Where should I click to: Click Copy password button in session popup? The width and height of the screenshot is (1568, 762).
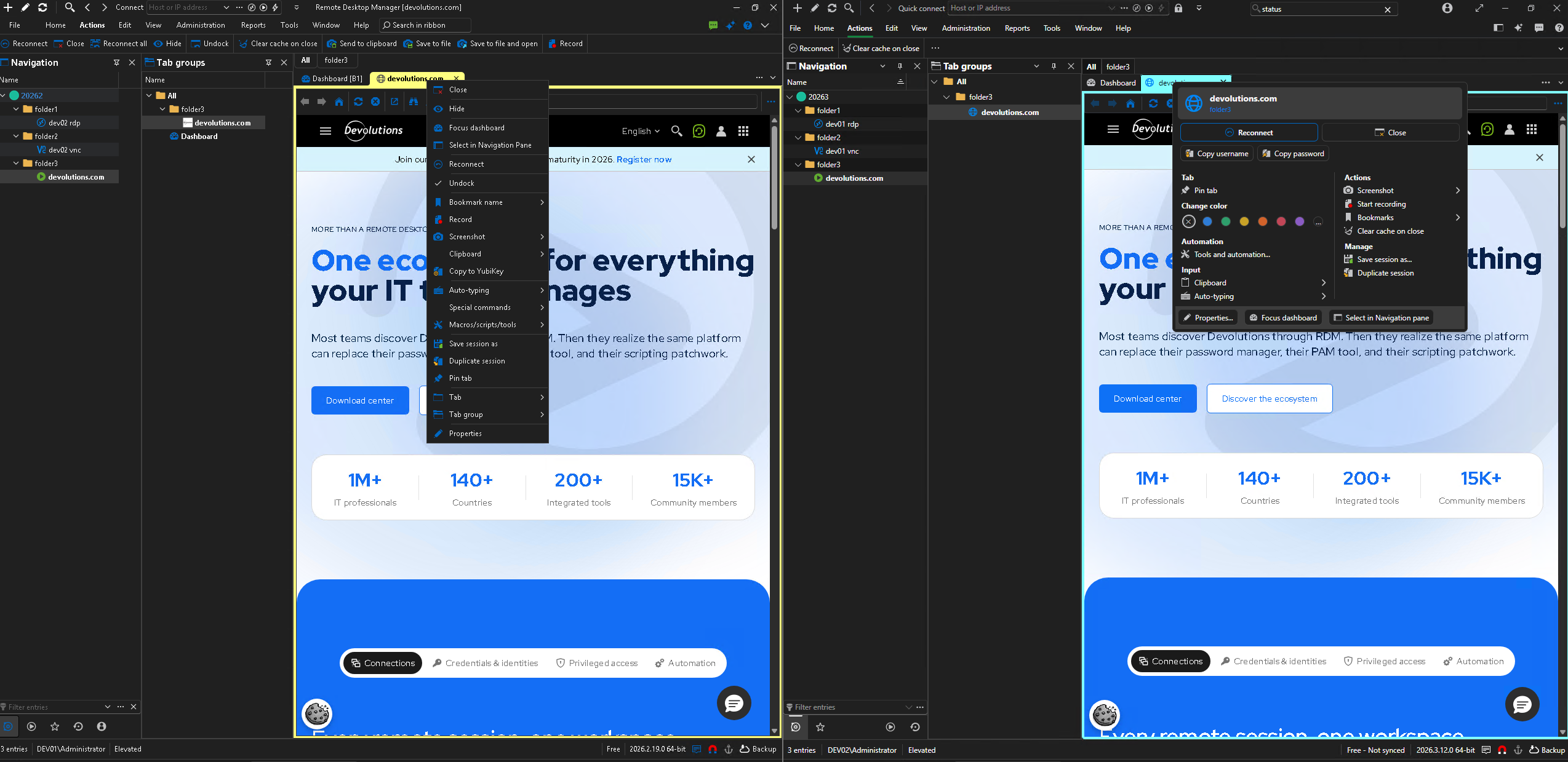(x=1293, y=154)
